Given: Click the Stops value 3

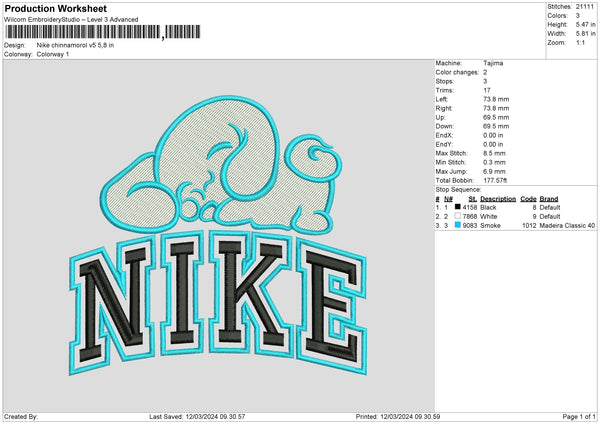Looking at the screenshot, I should point(485,81).
